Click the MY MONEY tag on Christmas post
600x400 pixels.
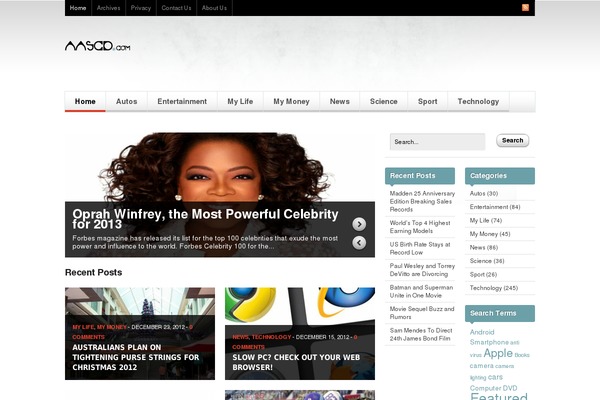click(112, 327)
